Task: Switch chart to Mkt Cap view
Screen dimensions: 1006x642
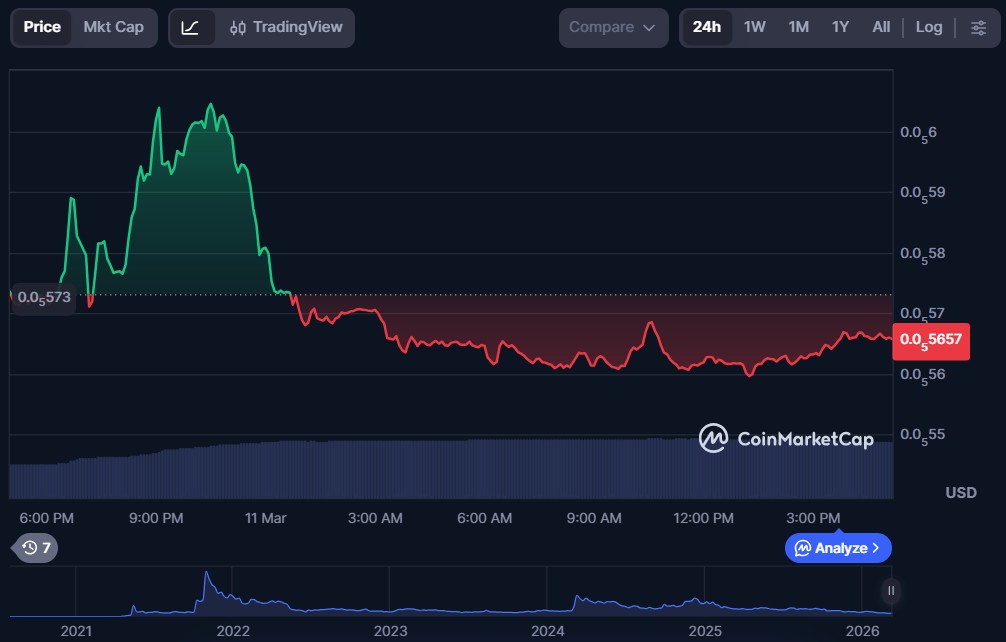Action: pyautogui.click(x=113, y=27)
